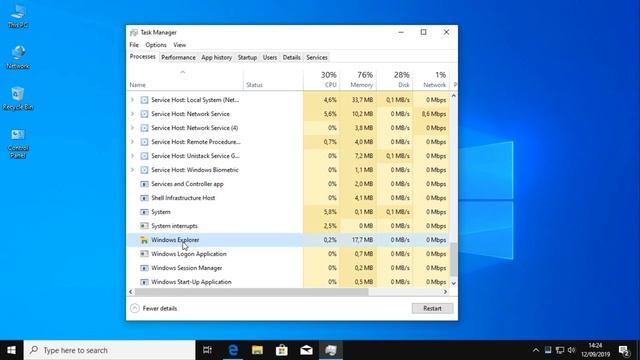Select the Windows Explorer process row
This screenshot has height=360, width=640.
[x=289, y=240]
